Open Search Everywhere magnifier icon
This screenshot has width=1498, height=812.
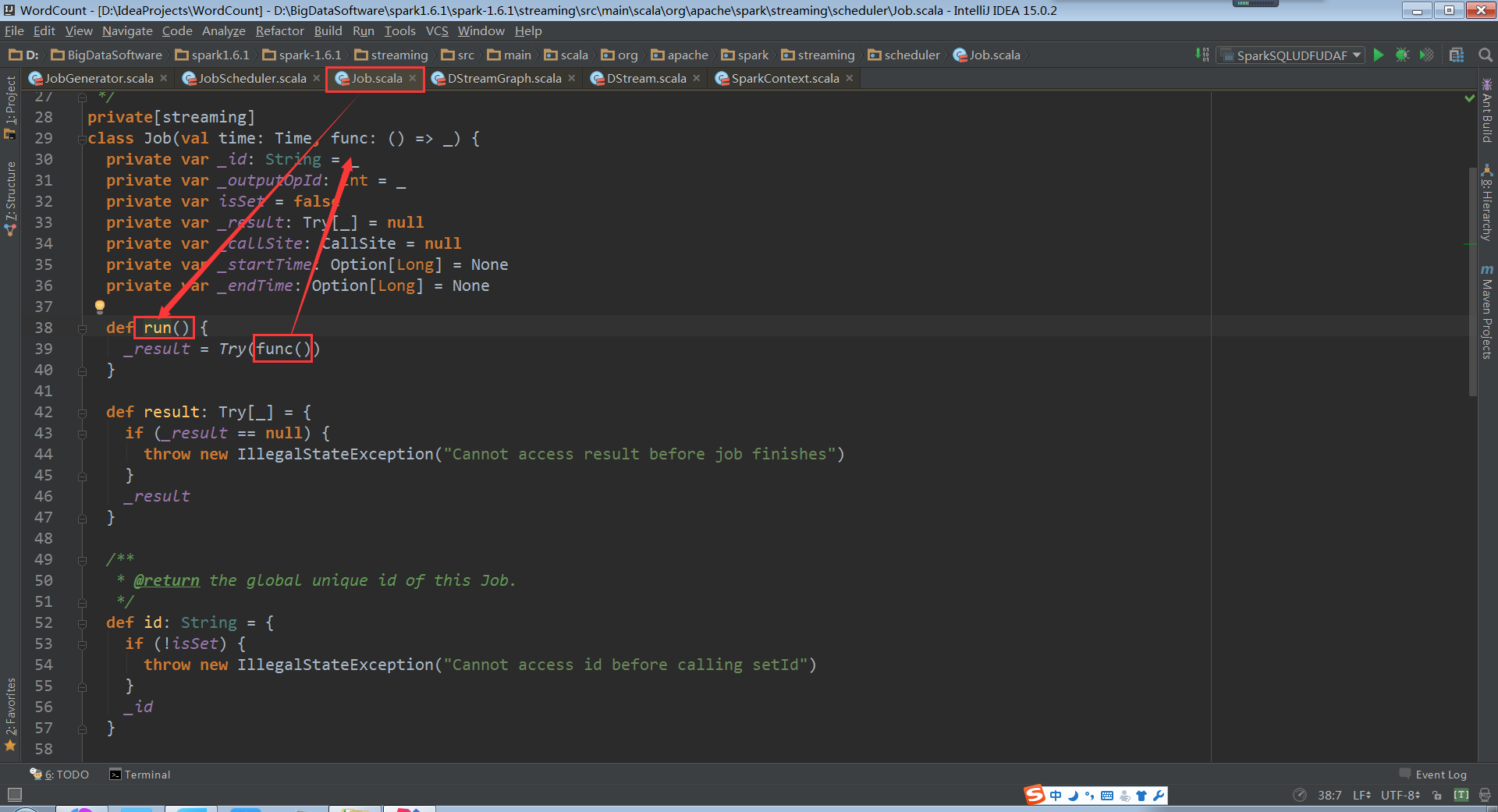[1486, 55]
